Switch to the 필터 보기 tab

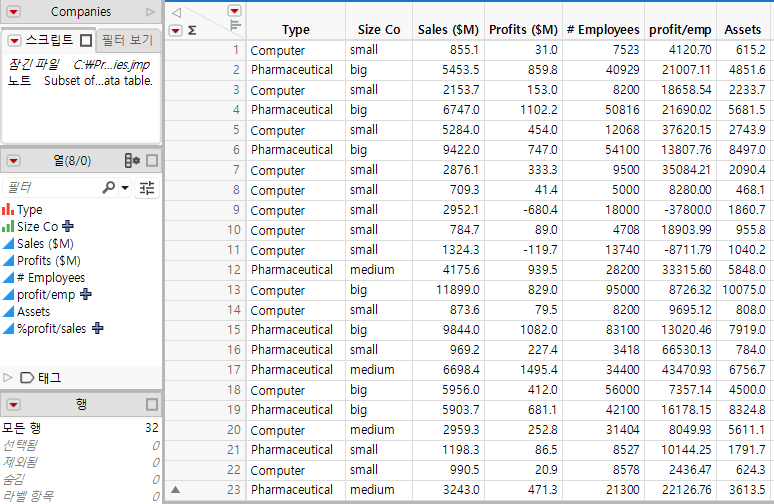point(127,39)
